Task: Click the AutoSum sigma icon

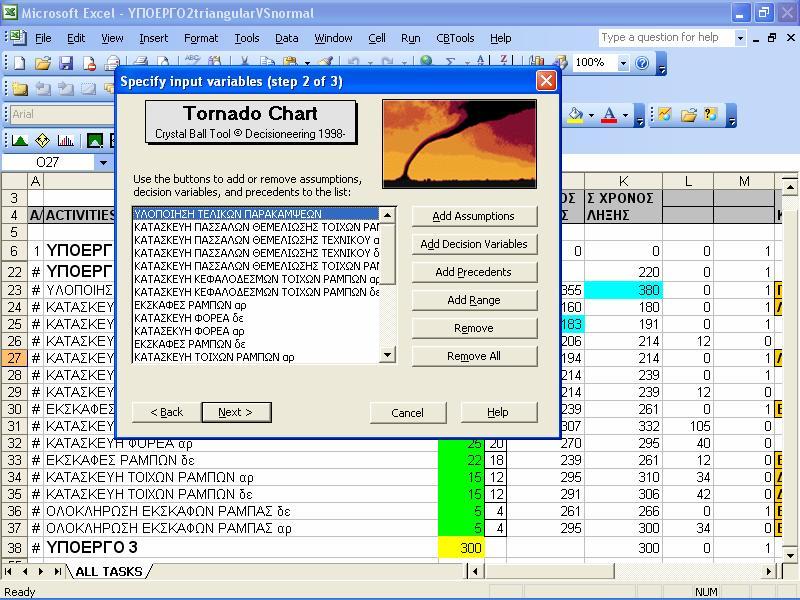Action: click(450, 61)
